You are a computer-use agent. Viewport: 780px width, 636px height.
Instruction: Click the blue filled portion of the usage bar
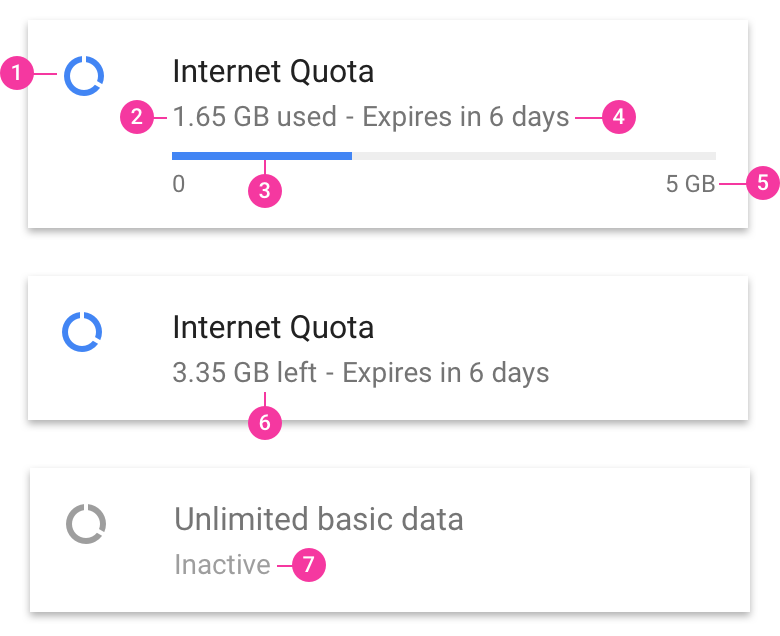click(x=261, y=156)
